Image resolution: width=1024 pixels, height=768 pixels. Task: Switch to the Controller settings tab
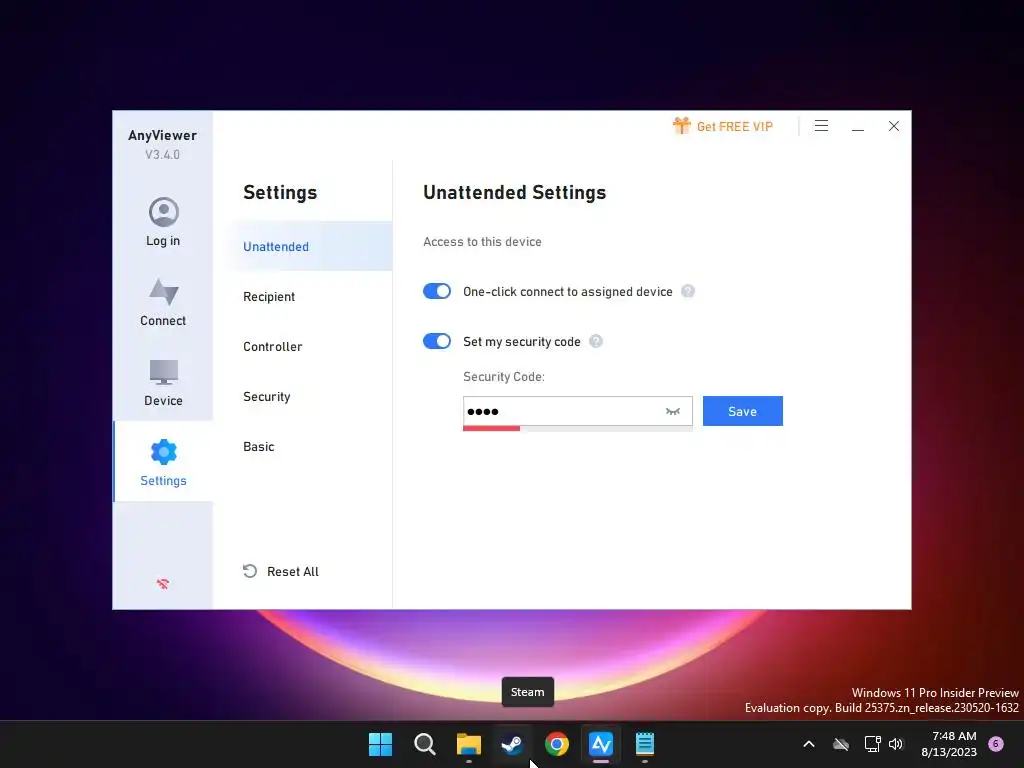point(272,347)
